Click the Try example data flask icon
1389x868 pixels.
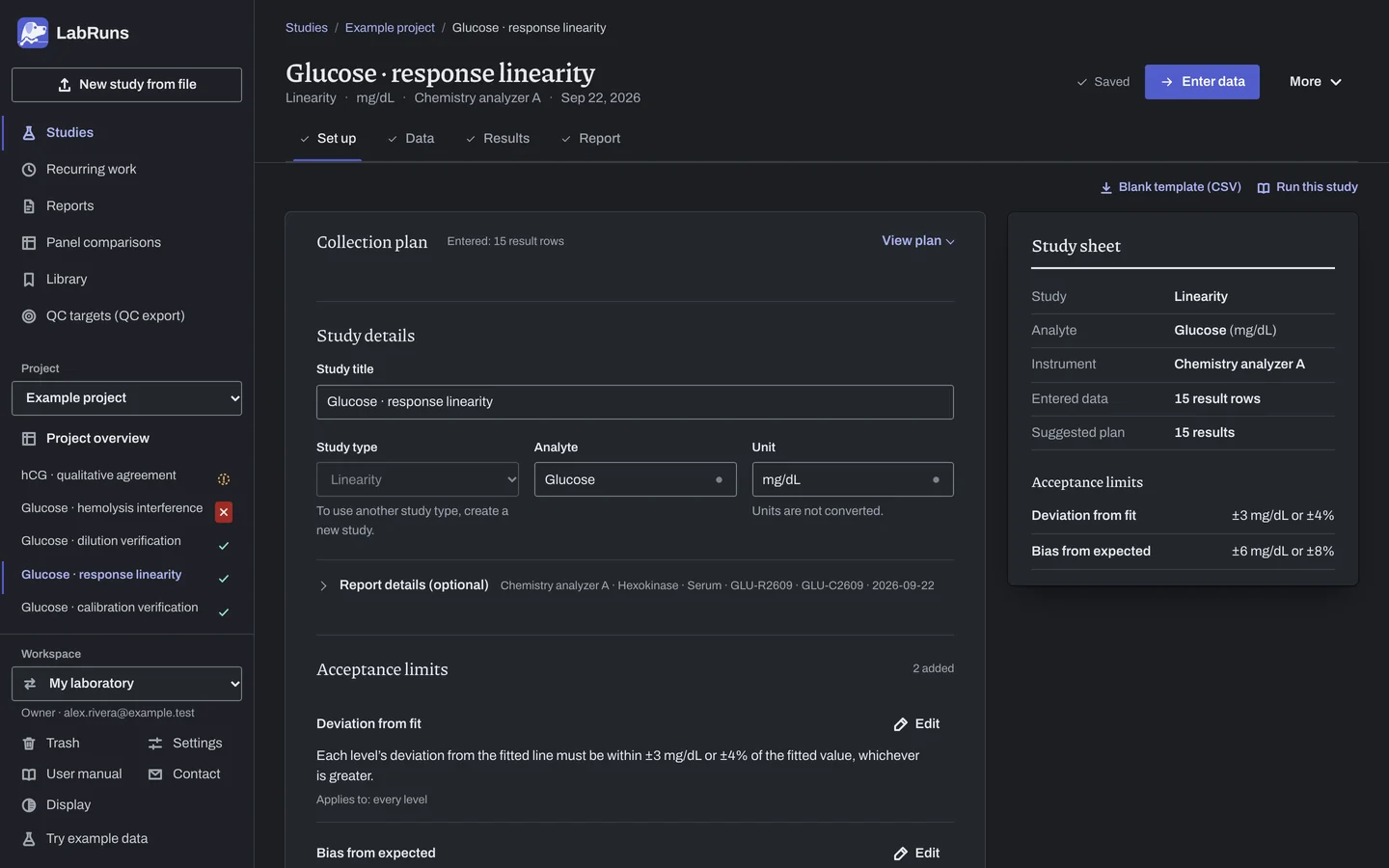tap(29, 839)
